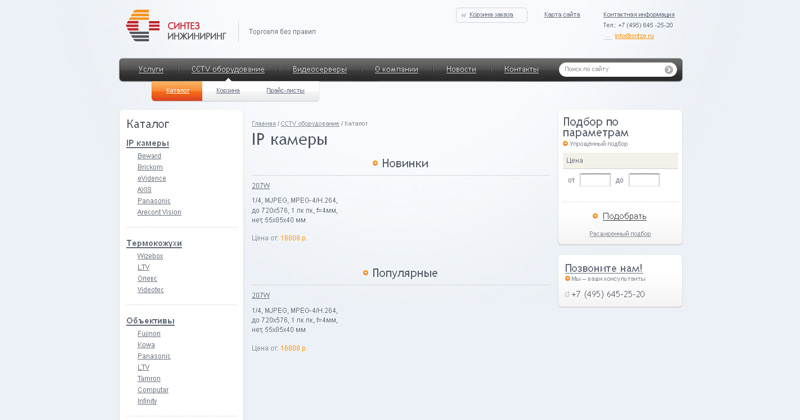Select the Корзина submenu tab
This screenshot has width=800, height=420.
coord(228,90)
